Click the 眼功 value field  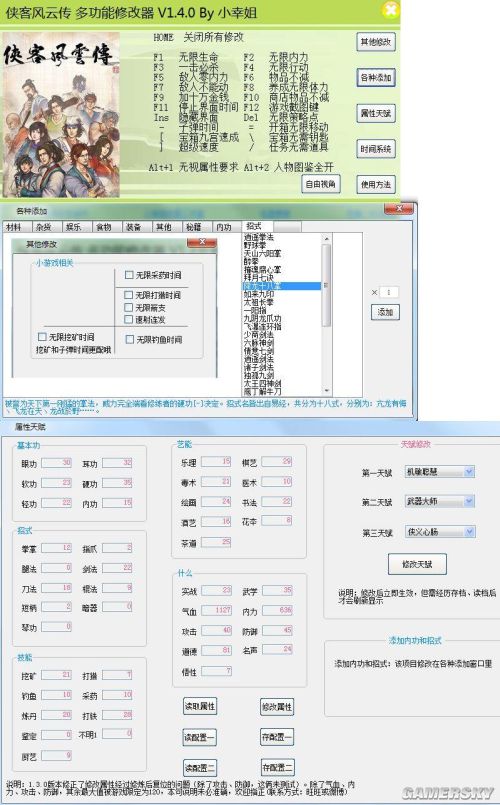(x=56, y=463)
